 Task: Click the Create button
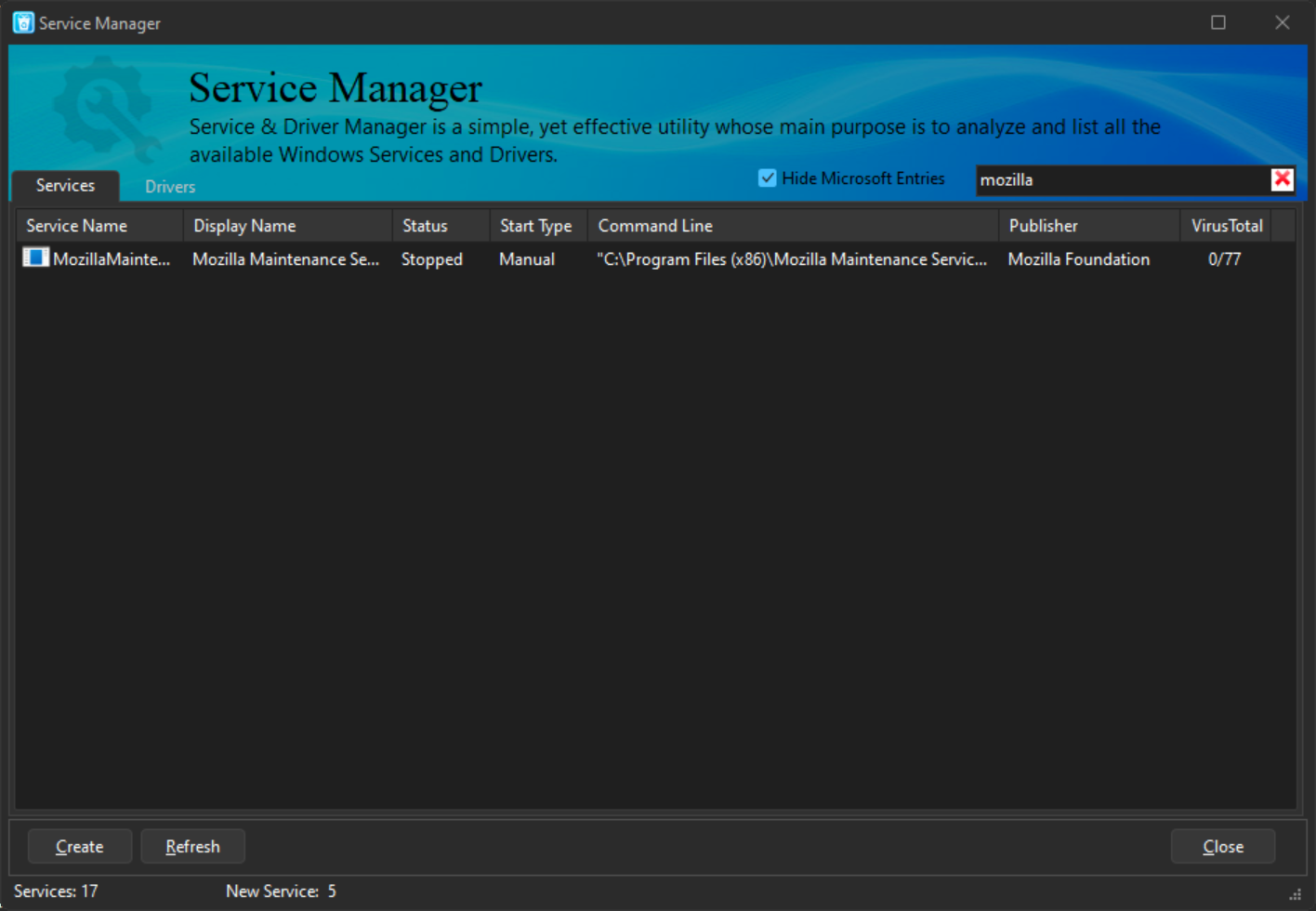click(80, 846)
